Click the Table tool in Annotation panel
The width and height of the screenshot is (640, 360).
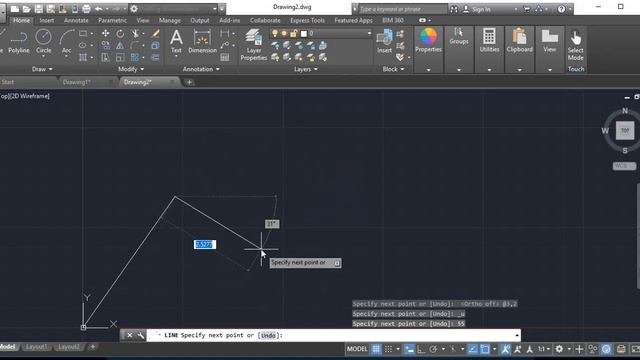click(x=224, y=58)
